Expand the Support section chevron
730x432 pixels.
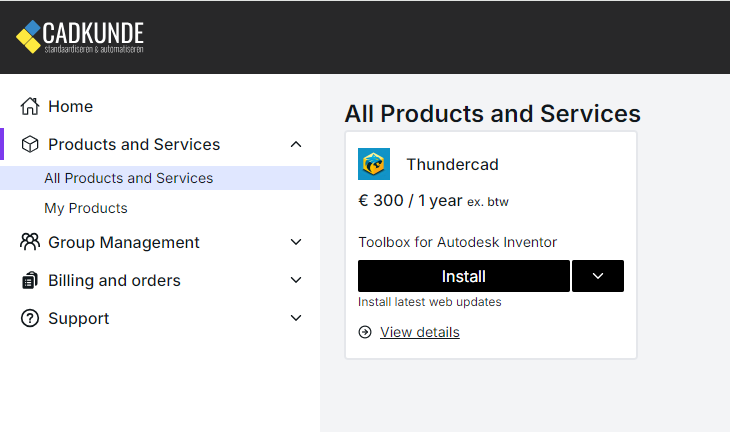296,318
